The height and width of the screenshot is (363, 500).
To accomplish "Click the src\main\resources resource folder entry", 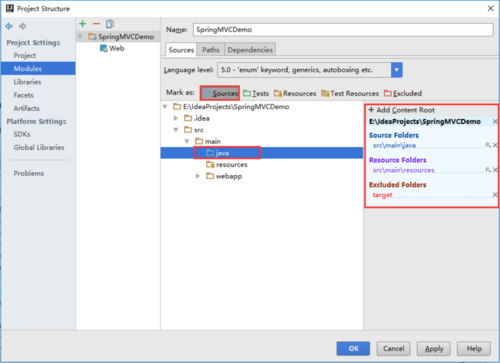I will [x=403, y=170].
